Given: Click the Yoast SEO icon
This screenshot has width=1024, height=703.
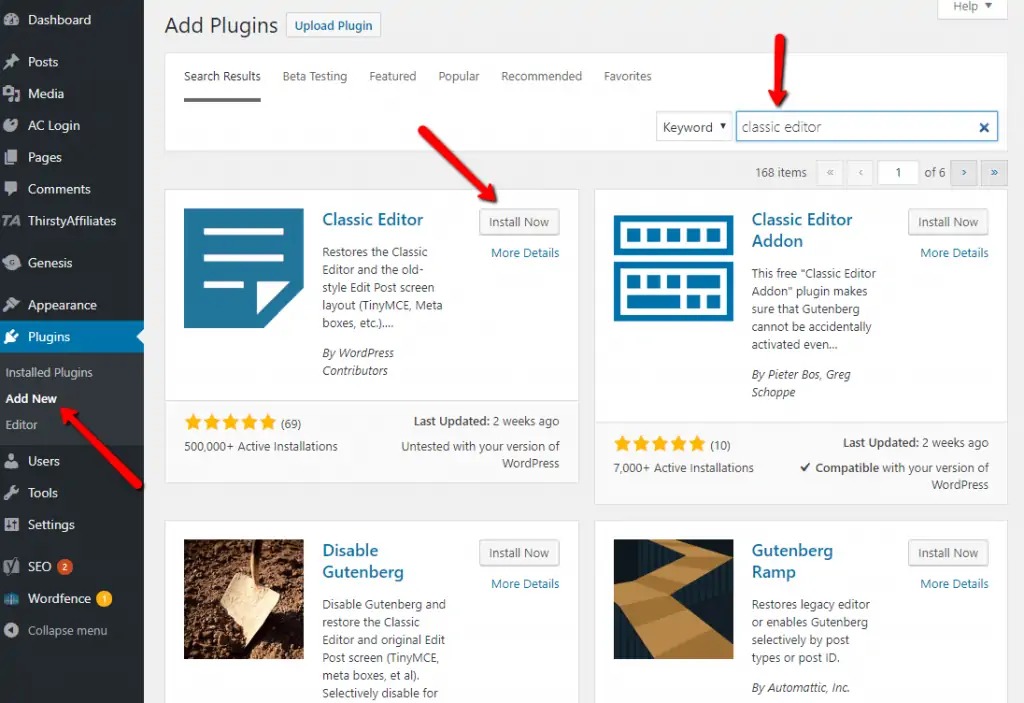Looking at the screenshot, I should pos(10,566).
